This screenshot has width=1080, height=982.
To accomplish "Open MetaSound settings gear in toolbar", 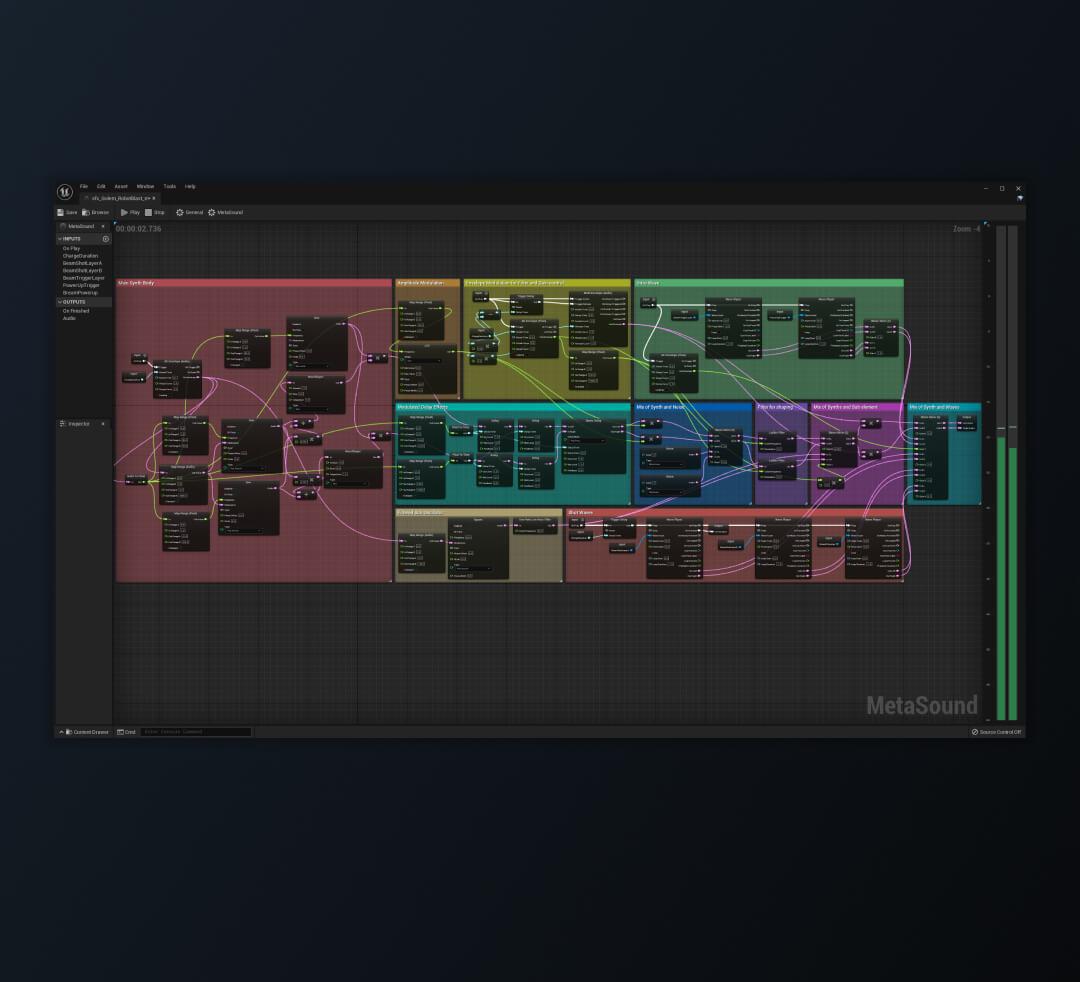I will [x=211, y=213].
